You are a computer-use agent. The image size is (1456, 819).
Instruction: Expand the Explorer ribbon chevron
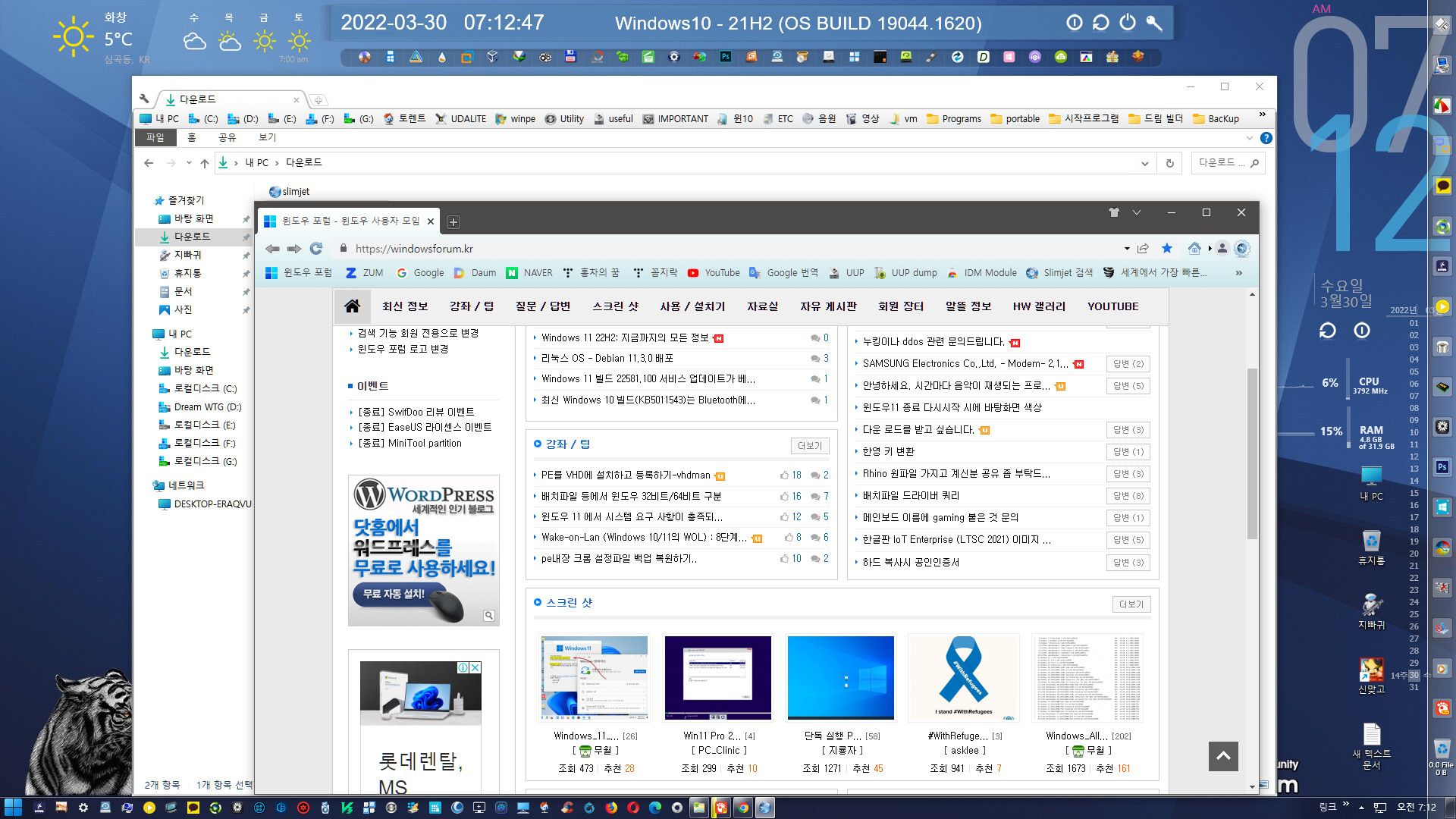click(x=1249, y=138)
